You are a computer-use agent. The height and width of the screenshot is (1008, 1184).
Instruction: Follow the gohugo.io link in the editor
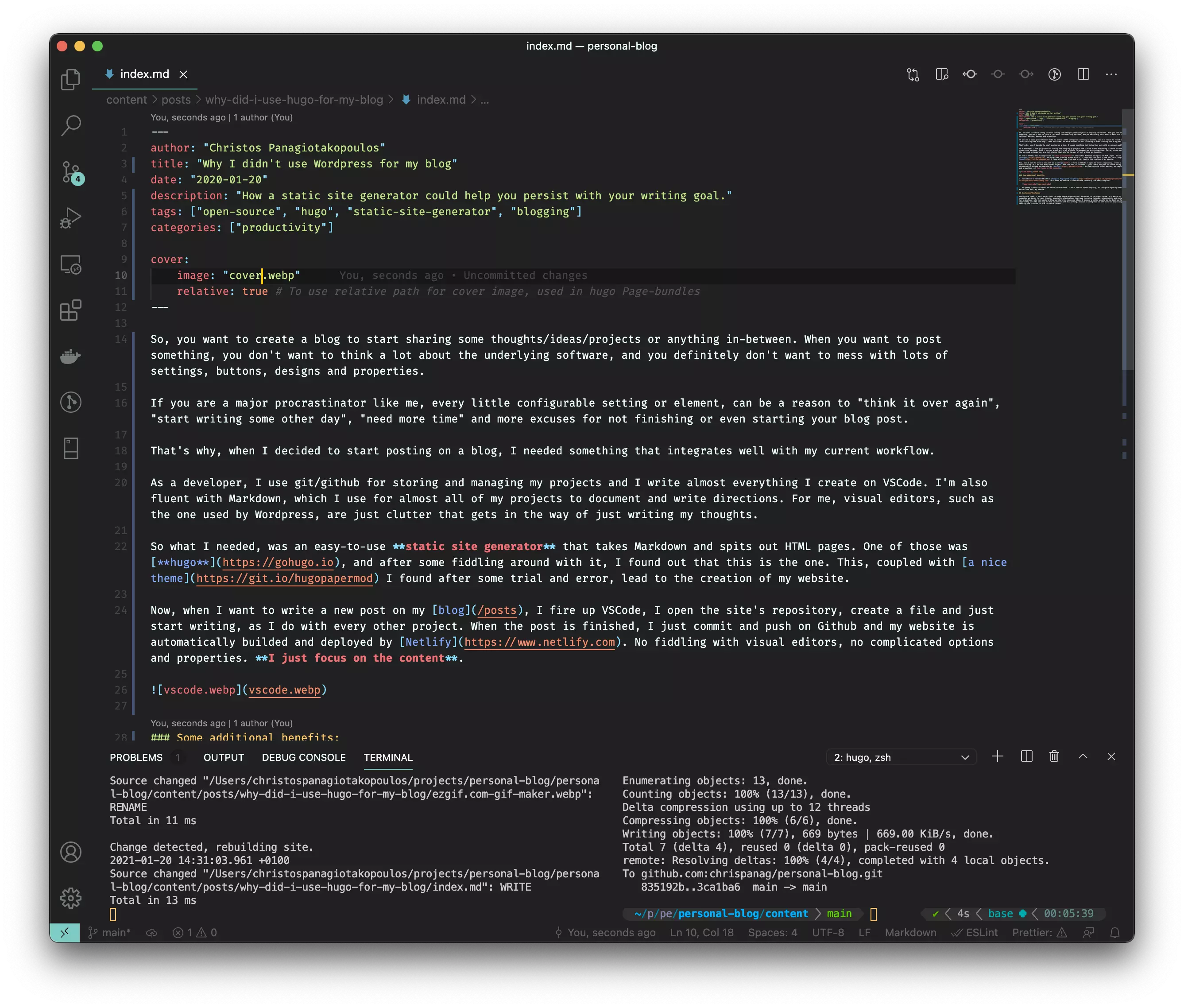pyautogui.click(x=278, y=562)
